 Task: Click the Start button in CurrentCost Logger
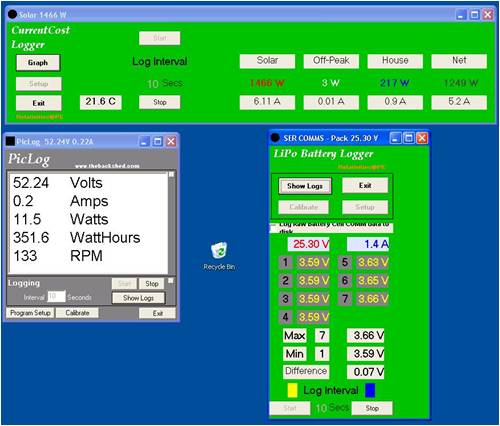pos(160,38)
